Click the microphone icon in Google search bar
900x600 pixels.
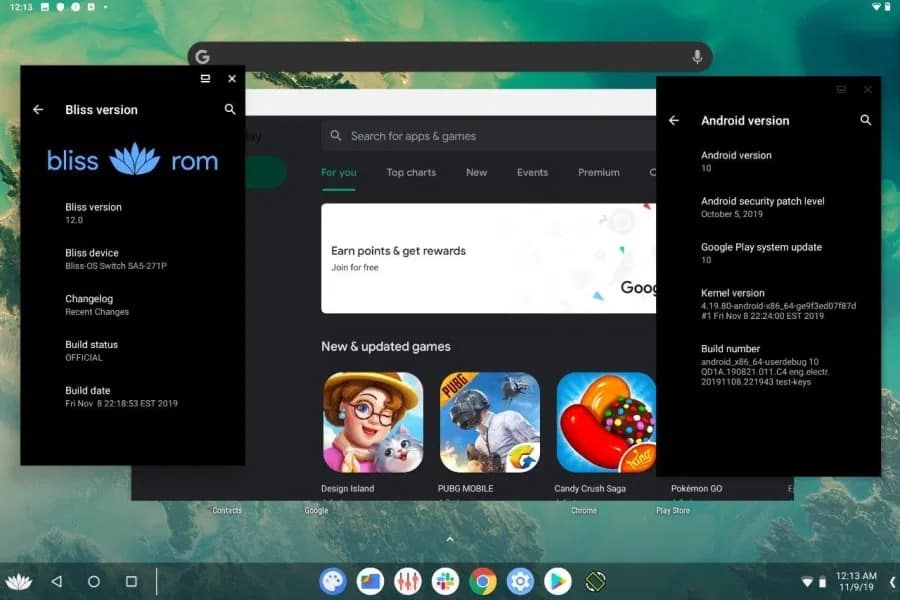pos(697,57)
